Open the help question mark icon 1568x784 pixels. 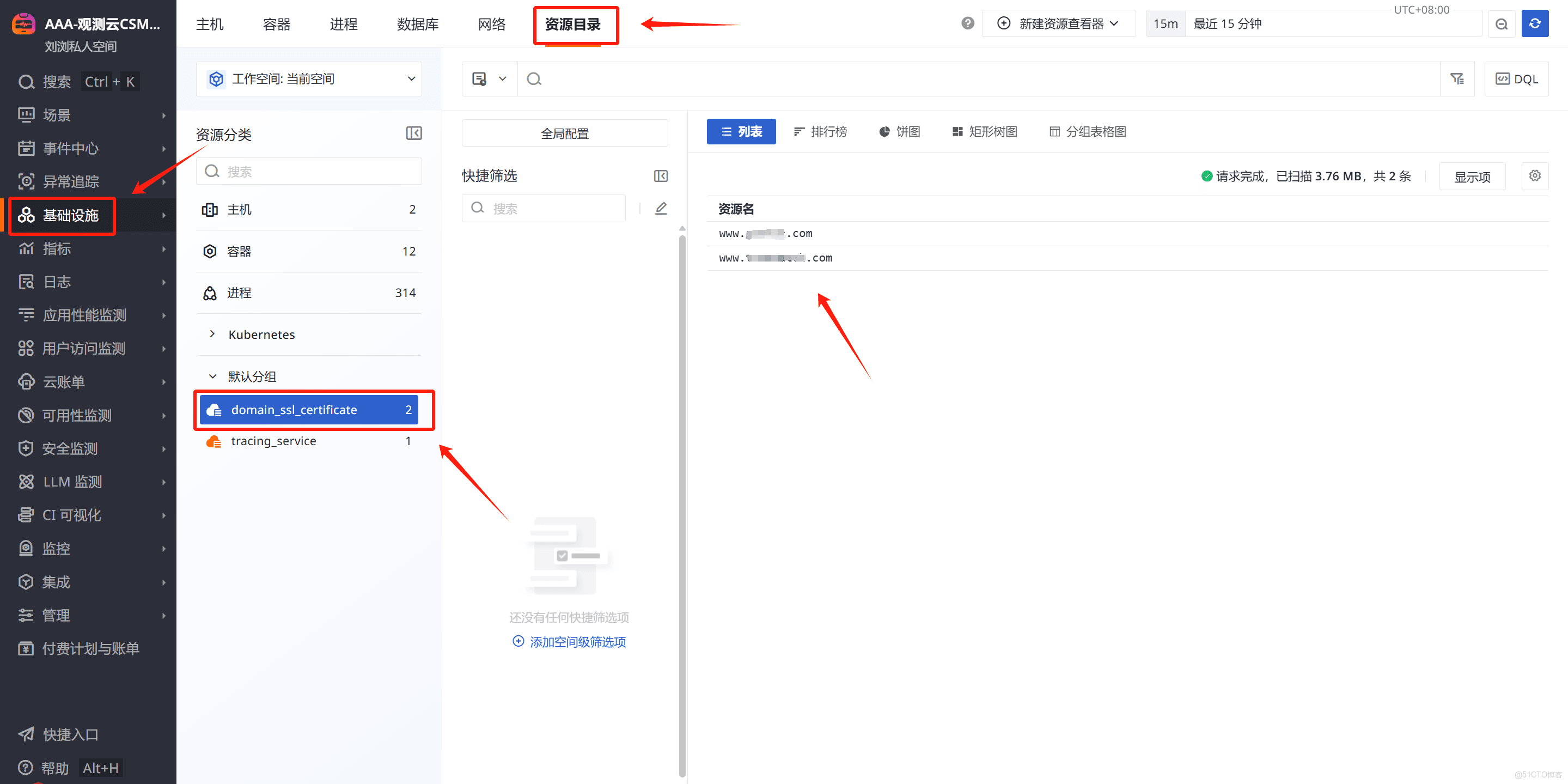tap(967, 24)
